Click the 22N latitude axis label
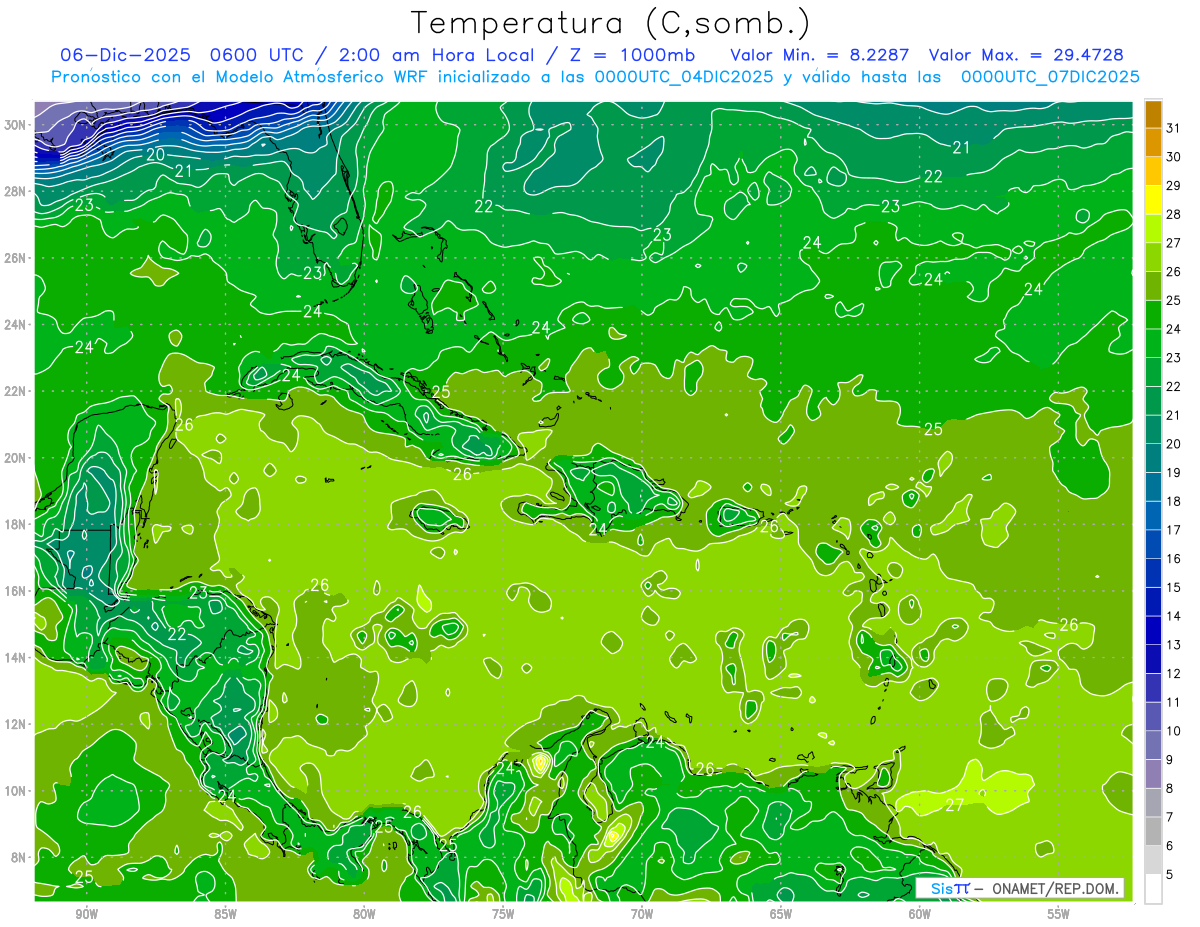The image size is (1200, 927). coord(16,391)
